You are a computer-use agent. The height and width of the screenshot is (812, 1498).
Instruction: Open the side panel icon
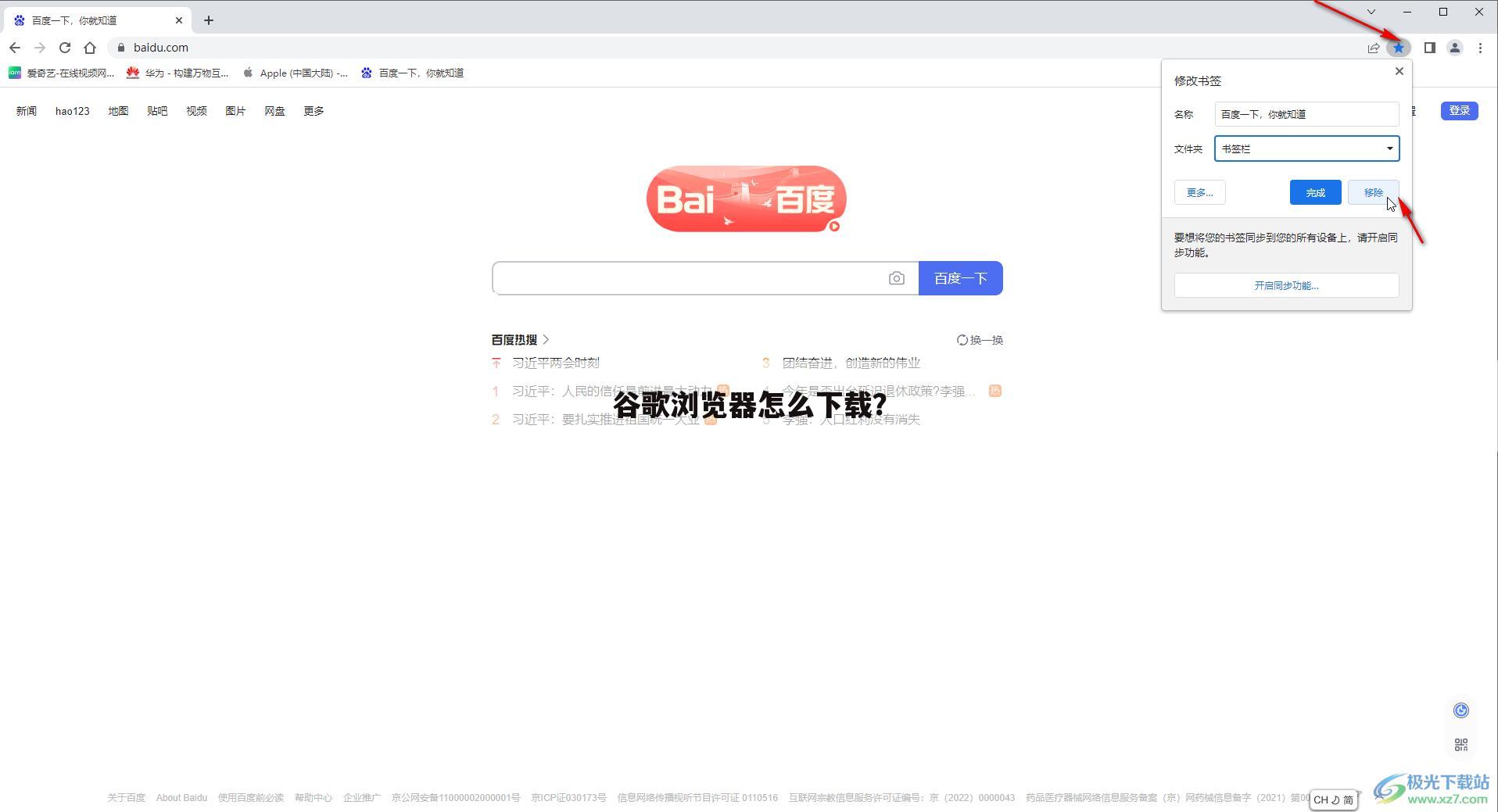pyautogui.click(x=1429, y=48)
